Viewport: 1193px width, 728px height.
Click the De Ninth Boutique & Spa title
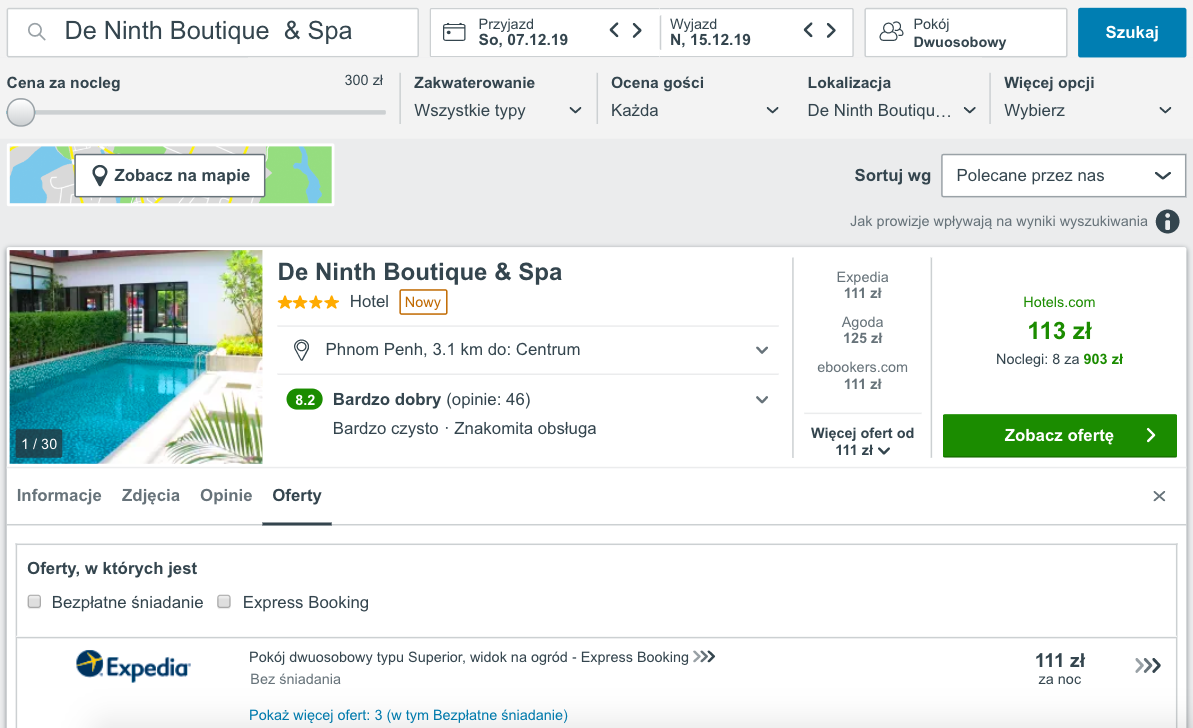pyautogui.click(x=419, y=272)
